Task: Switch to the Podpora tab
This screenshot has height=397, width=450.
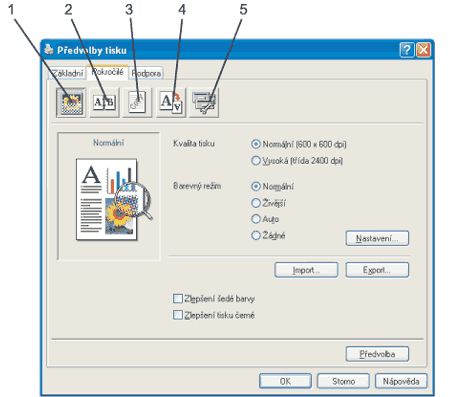Action: click(146, 73)
